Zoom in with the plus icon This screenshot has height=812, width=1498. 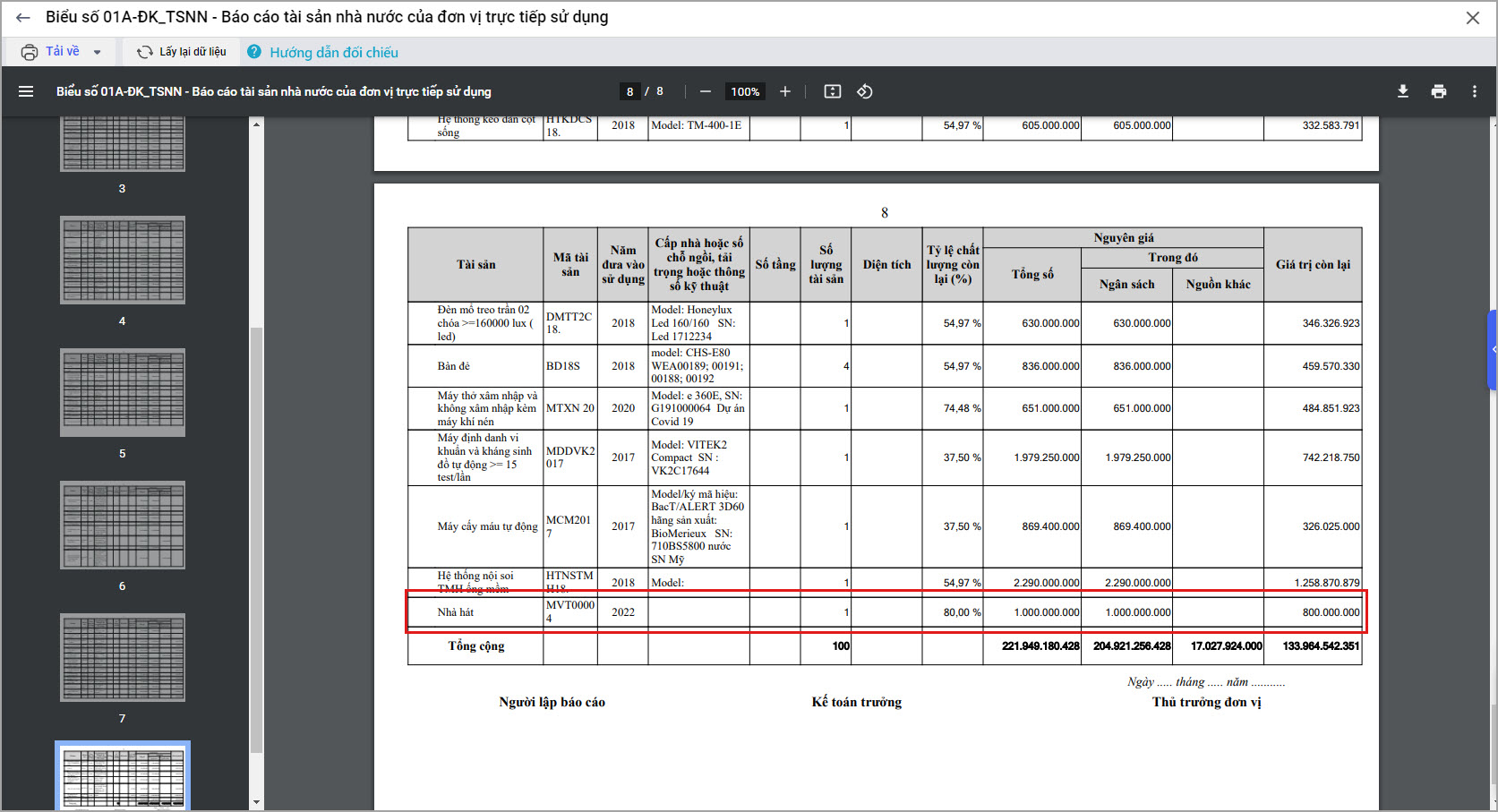[x=785, y=91]
